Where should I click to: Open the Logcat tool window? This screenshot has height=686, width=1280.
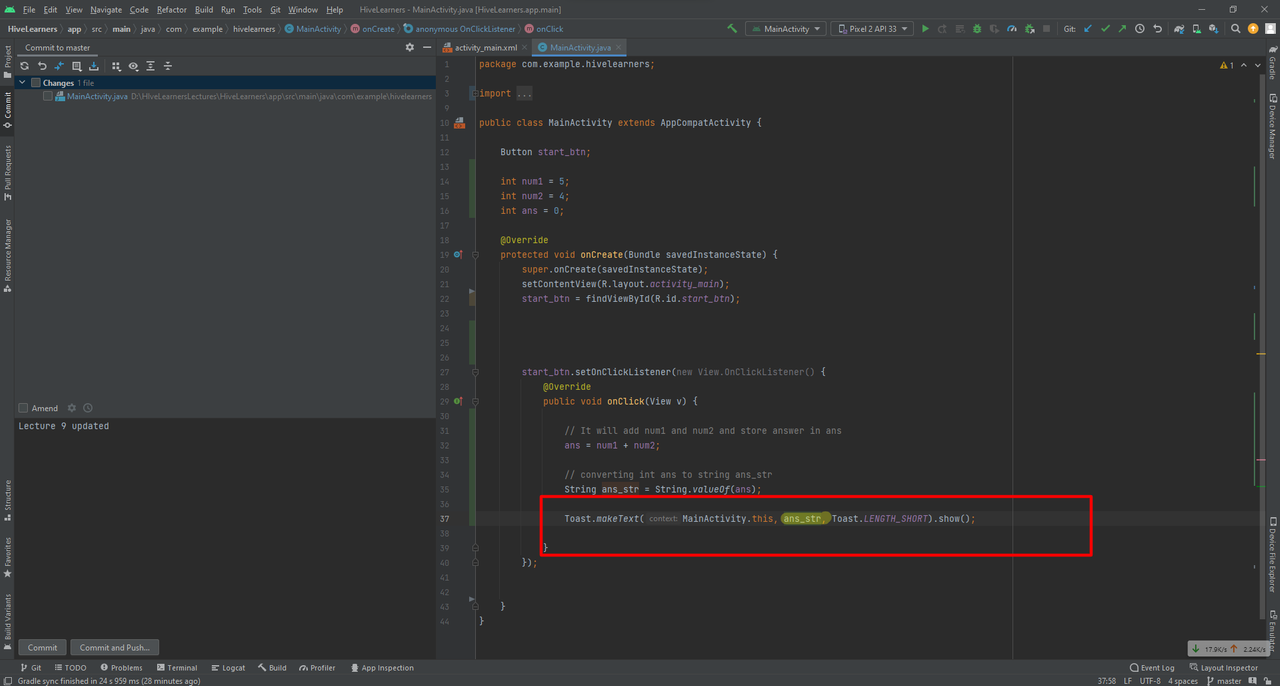(228, 667)
